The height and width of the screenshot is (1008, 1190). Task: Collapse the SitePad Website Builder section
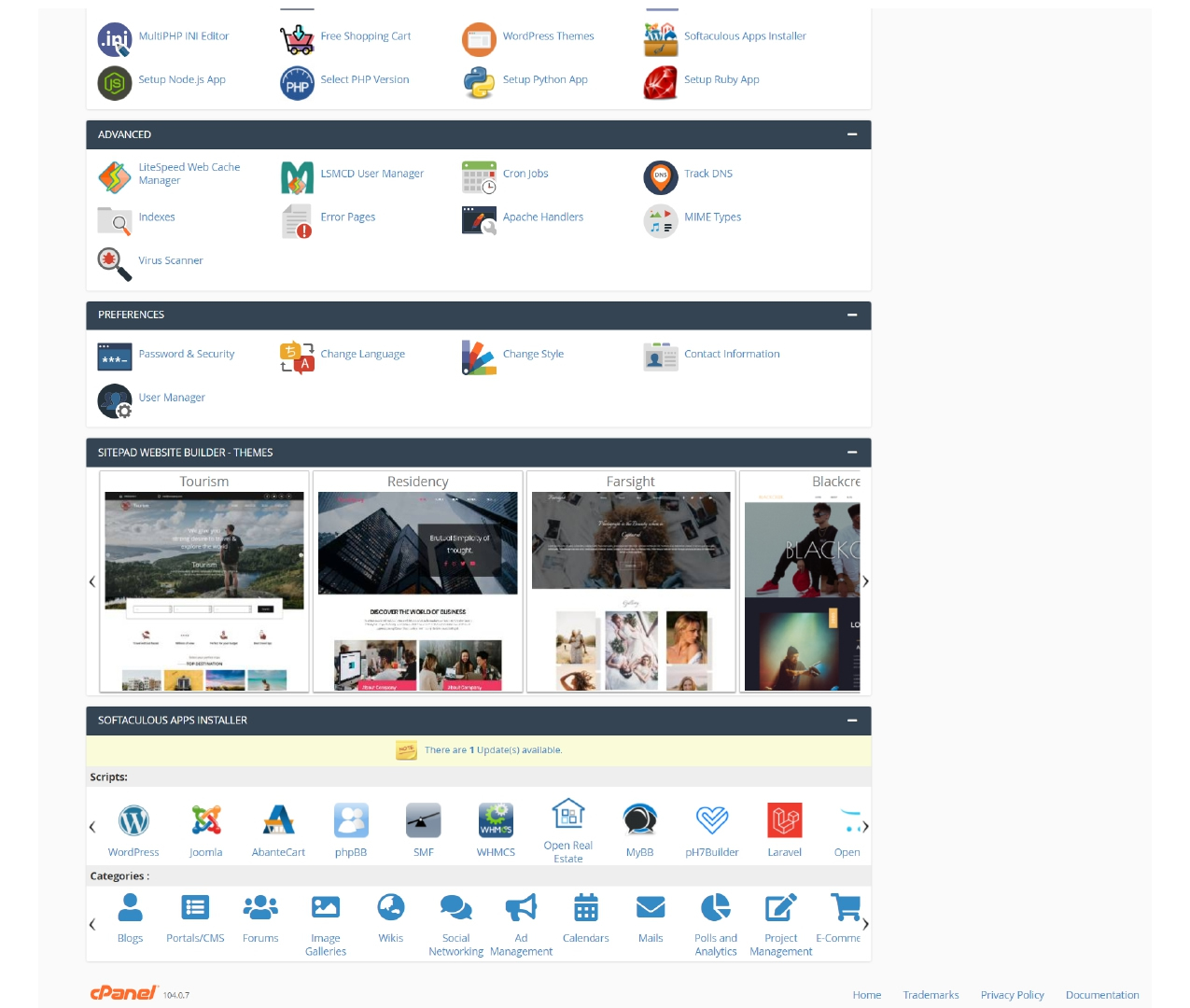[x=851, y=453]
